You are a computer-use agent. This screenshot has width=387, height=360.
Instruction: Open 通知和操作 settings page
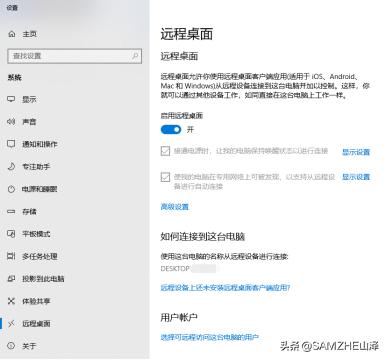coord(40,144)
